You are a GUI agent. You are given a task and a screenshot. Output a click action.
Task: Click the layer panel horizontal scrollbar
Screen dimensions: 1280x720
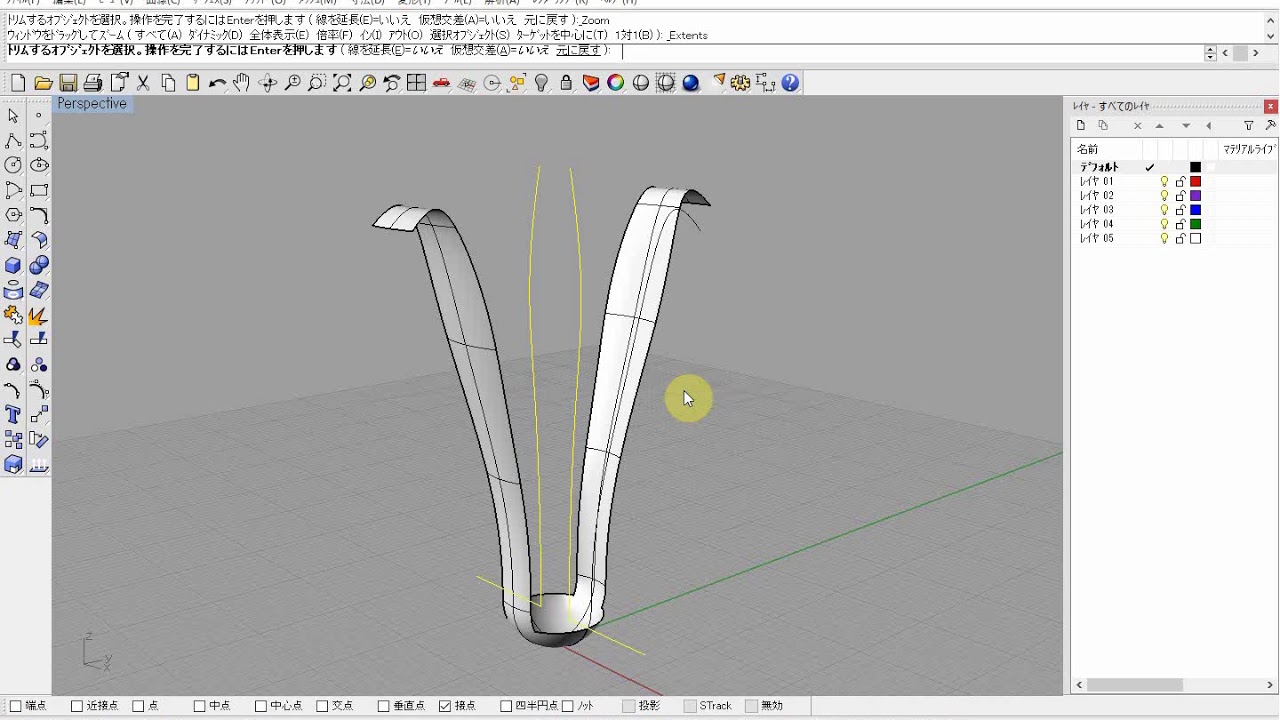pyautogui.click(x=1135, y=685)
